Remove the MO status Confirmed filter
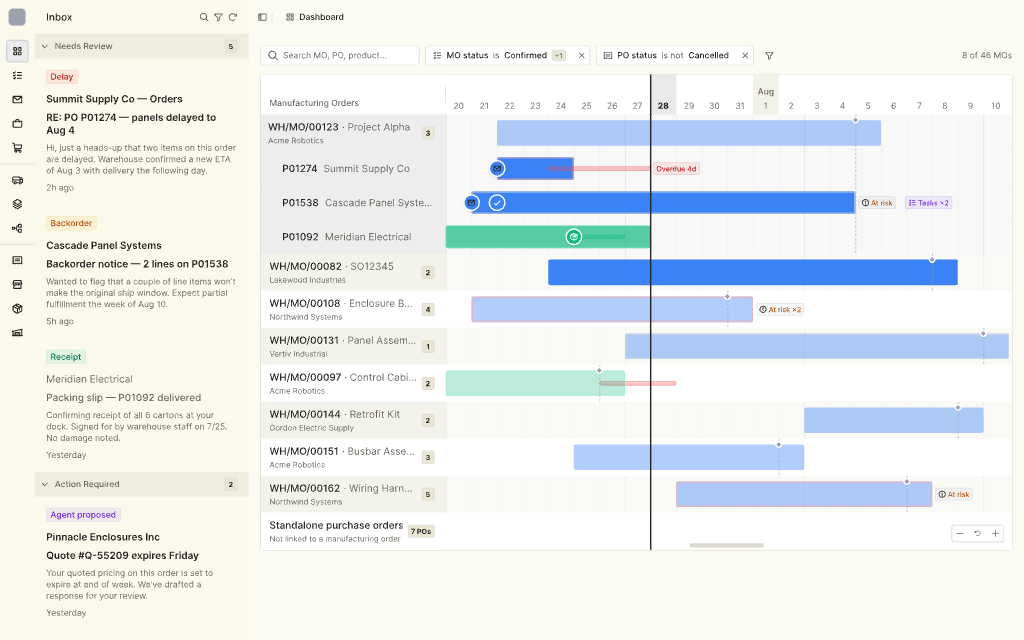 (x=581, y=56)
